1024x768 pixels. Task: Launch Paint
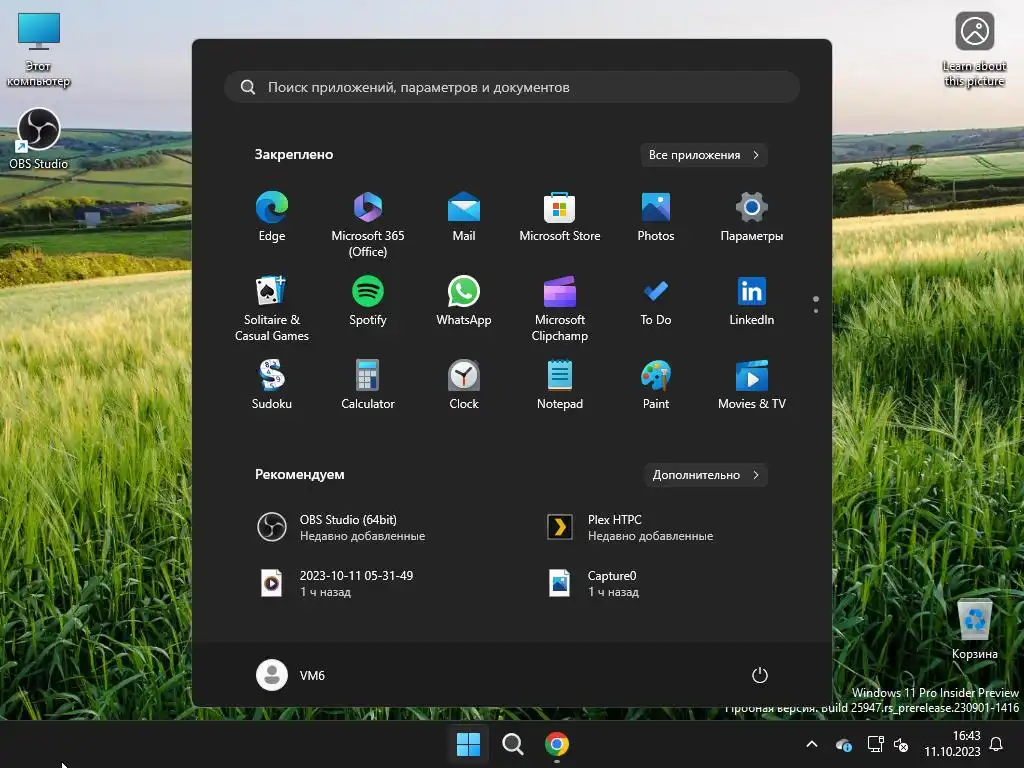tap(656, 385)
